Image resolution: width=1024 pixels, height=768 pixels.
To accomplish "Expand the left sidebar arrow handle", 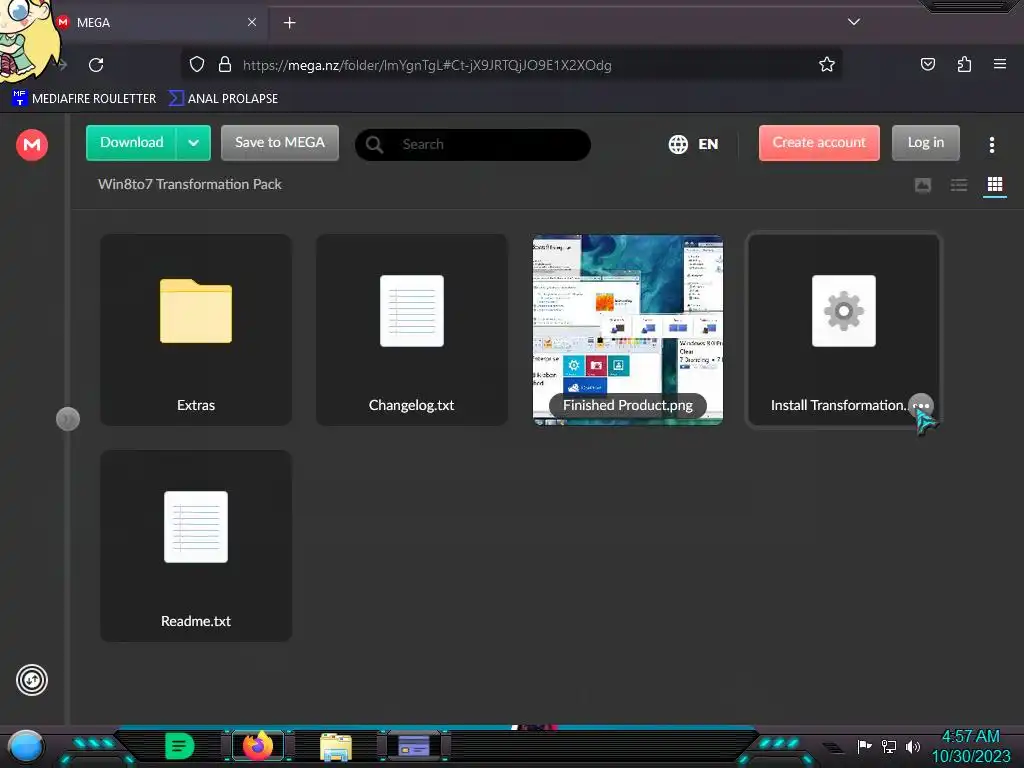I will point(68,419).
